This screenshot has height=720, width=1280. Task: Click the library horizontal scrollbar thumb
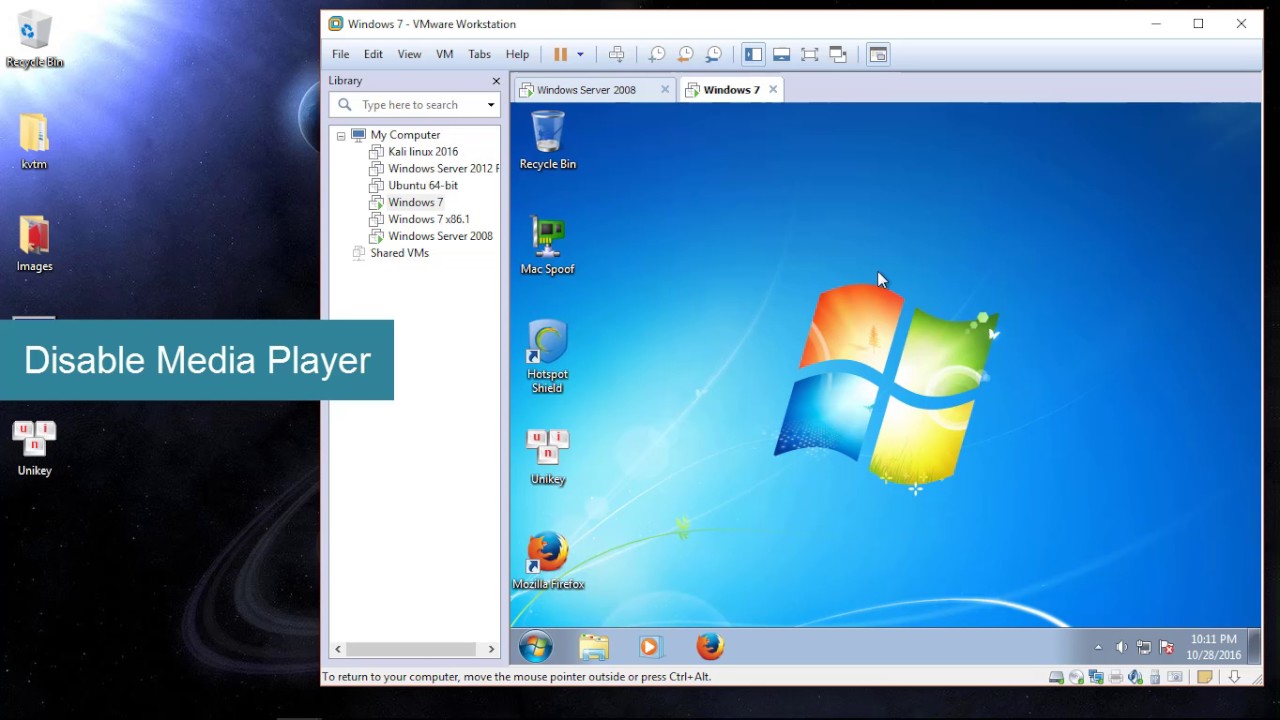(412, 649)
